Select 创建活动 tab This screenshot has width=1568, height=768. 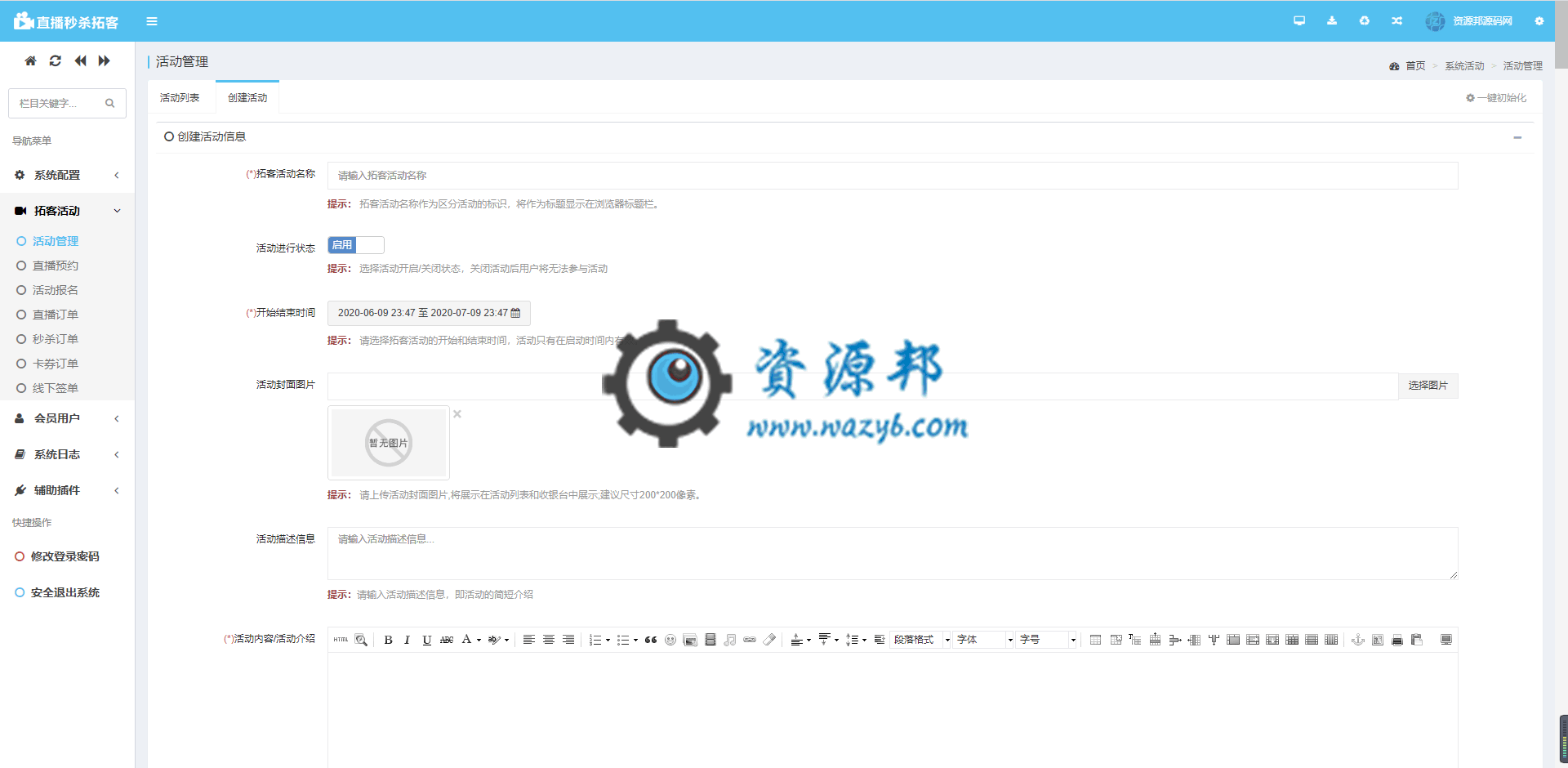pyautogui.click(x=247, y=98)
